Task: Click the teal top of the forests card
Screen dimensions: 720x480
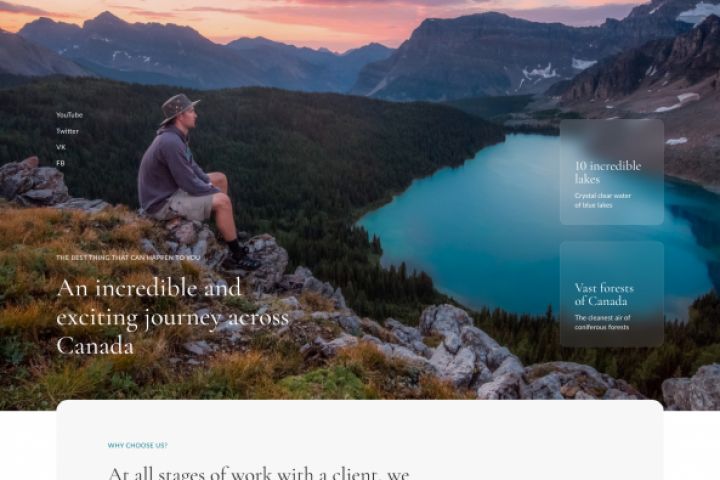Action: [612, 260]
